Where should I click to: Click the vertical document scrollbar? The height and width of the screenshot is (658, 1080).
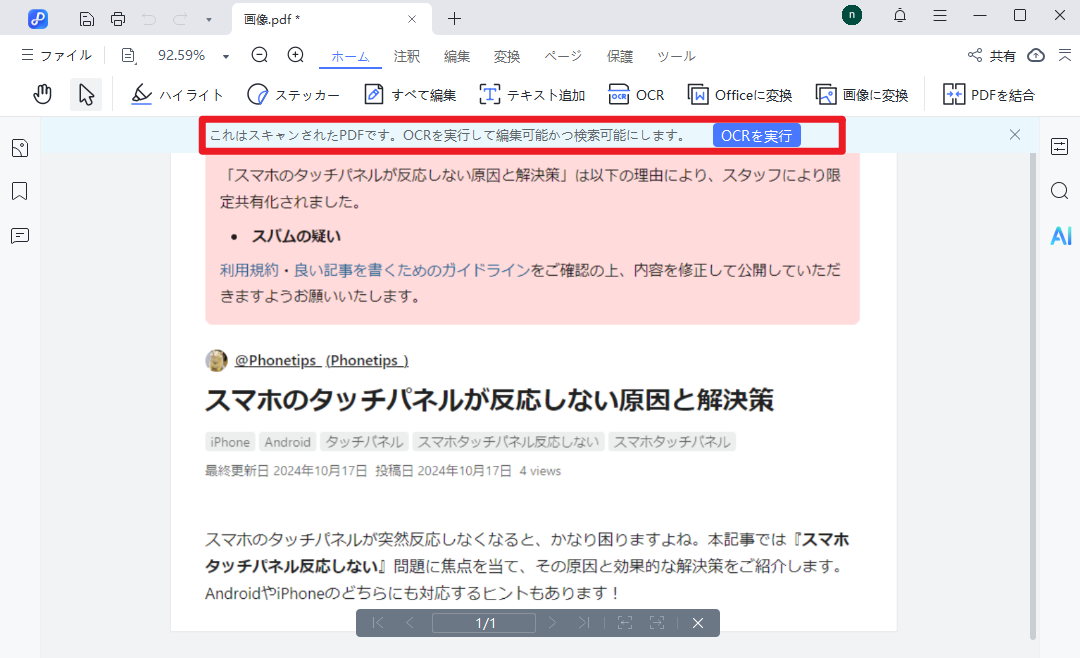pyautogui.click(x=1032, y=396)
